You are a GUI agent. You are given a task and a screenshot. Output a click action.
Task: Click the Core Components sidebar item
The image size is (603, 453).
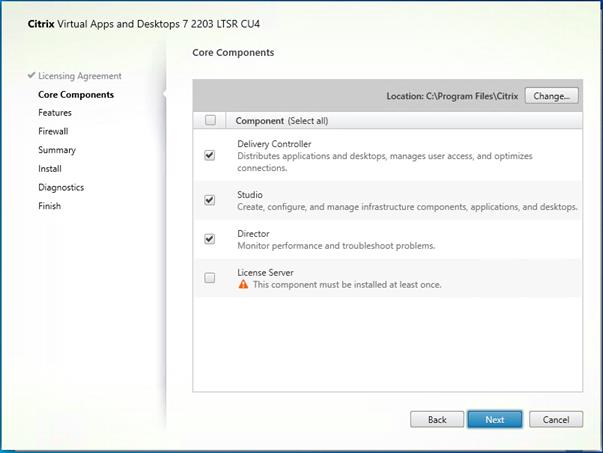pos(76,95)
